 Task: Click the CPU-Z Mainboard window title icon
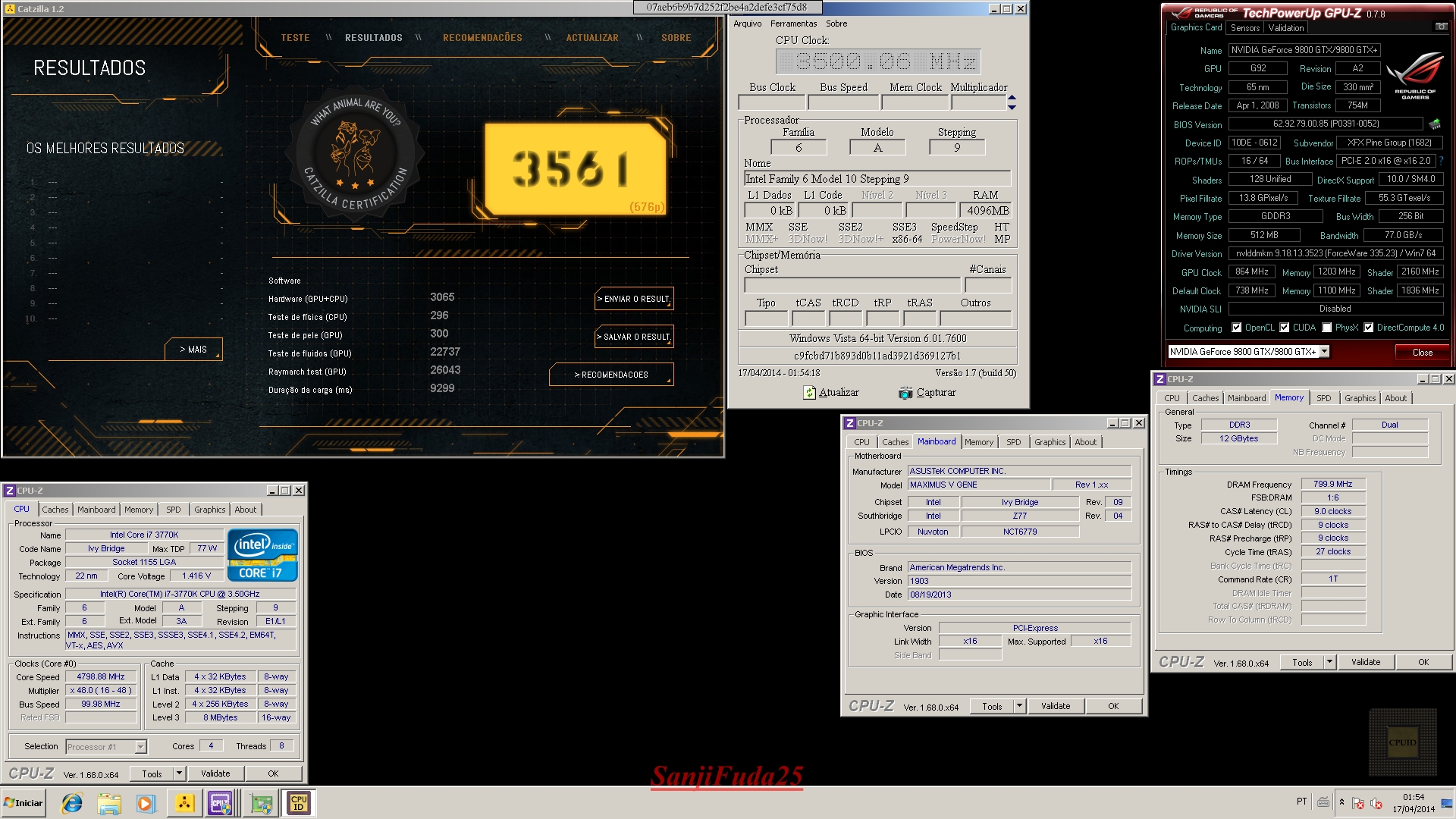tap(850, 423)
